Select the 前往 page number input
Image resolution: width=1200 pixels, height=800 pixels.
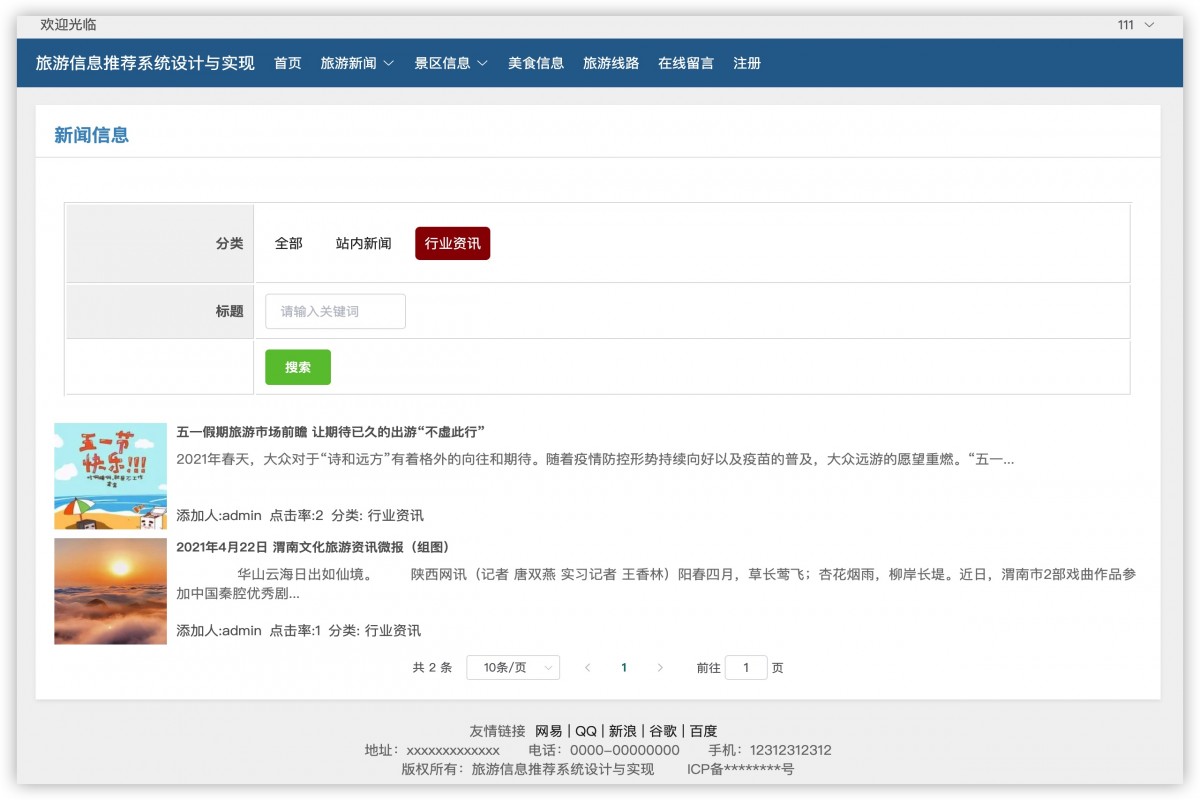746,667
